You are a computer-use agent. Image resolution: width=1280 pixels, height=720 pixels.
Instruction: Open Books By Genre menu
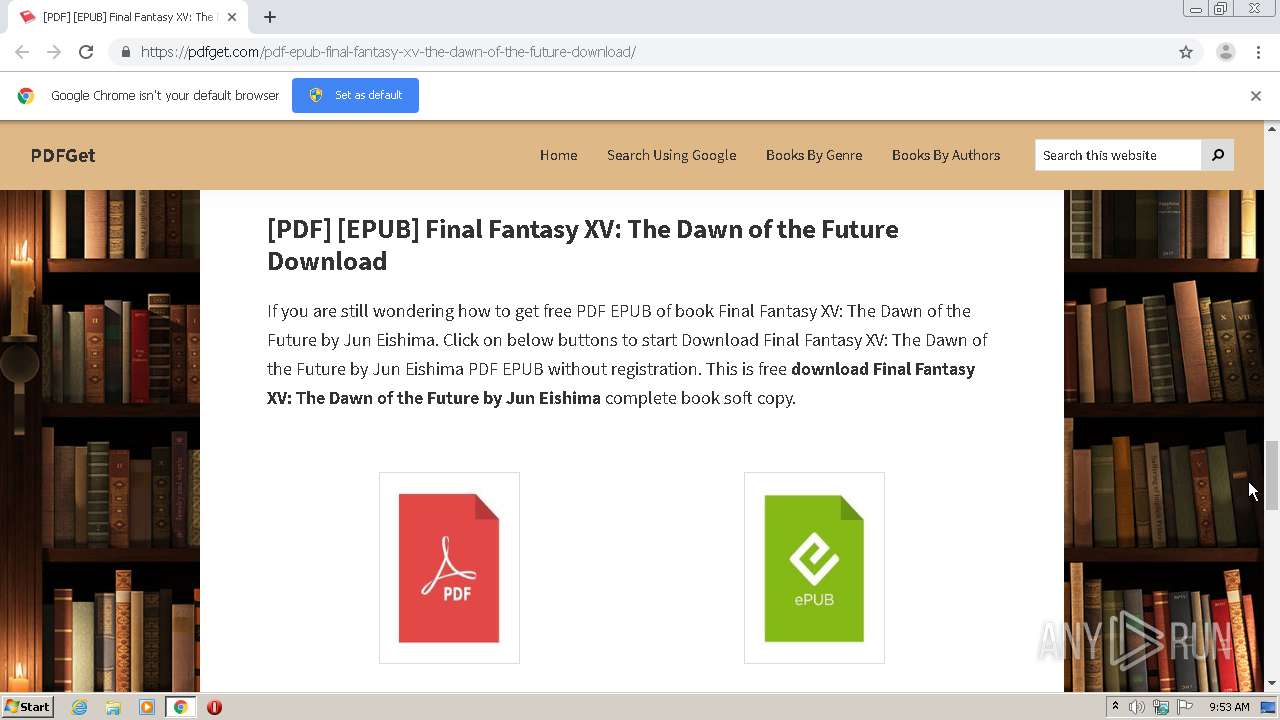click(x=814, y=155)
